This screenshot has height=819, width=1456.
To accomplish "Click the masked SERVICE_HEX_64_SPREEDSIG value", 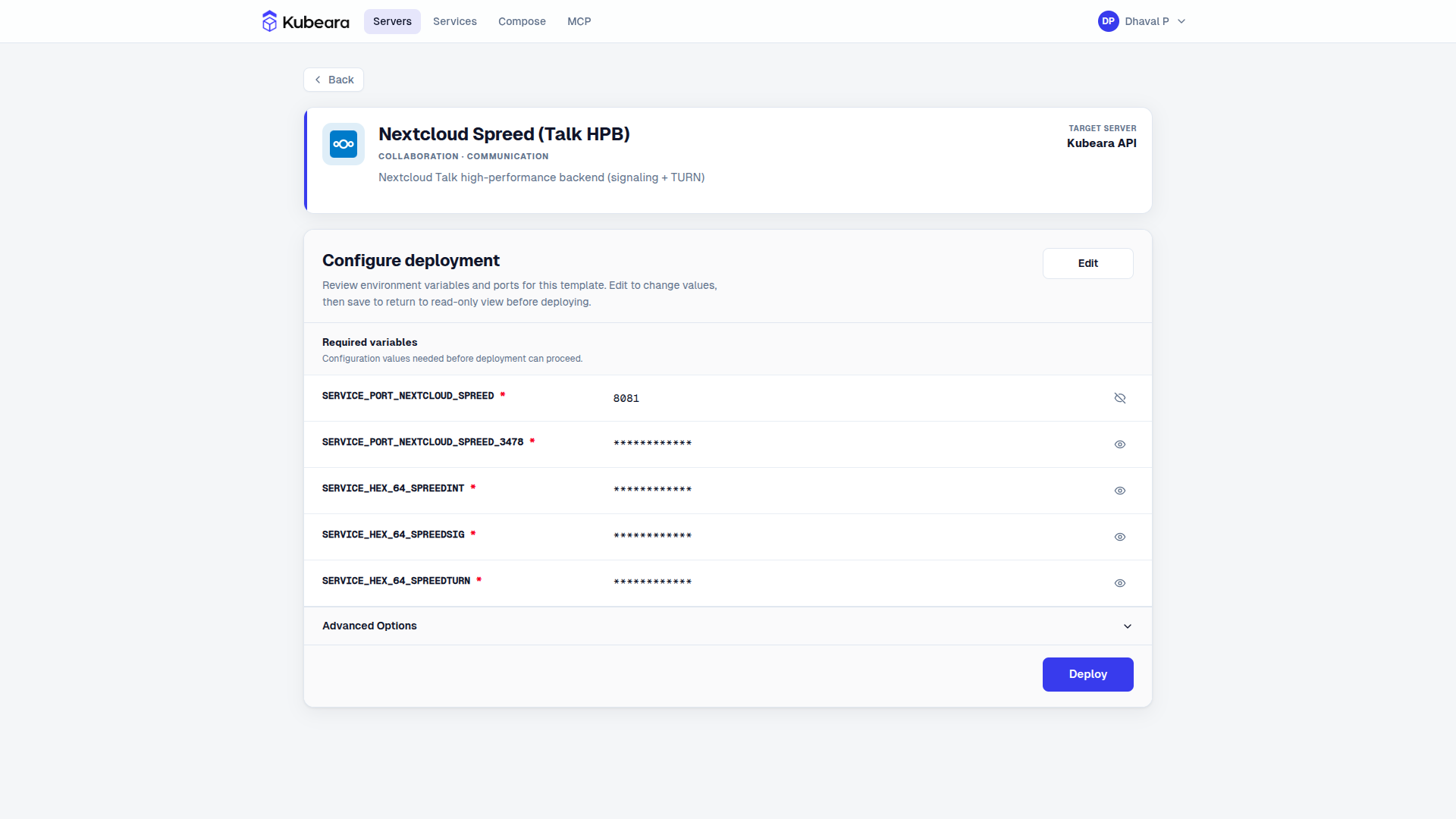I will coord(652,536).
